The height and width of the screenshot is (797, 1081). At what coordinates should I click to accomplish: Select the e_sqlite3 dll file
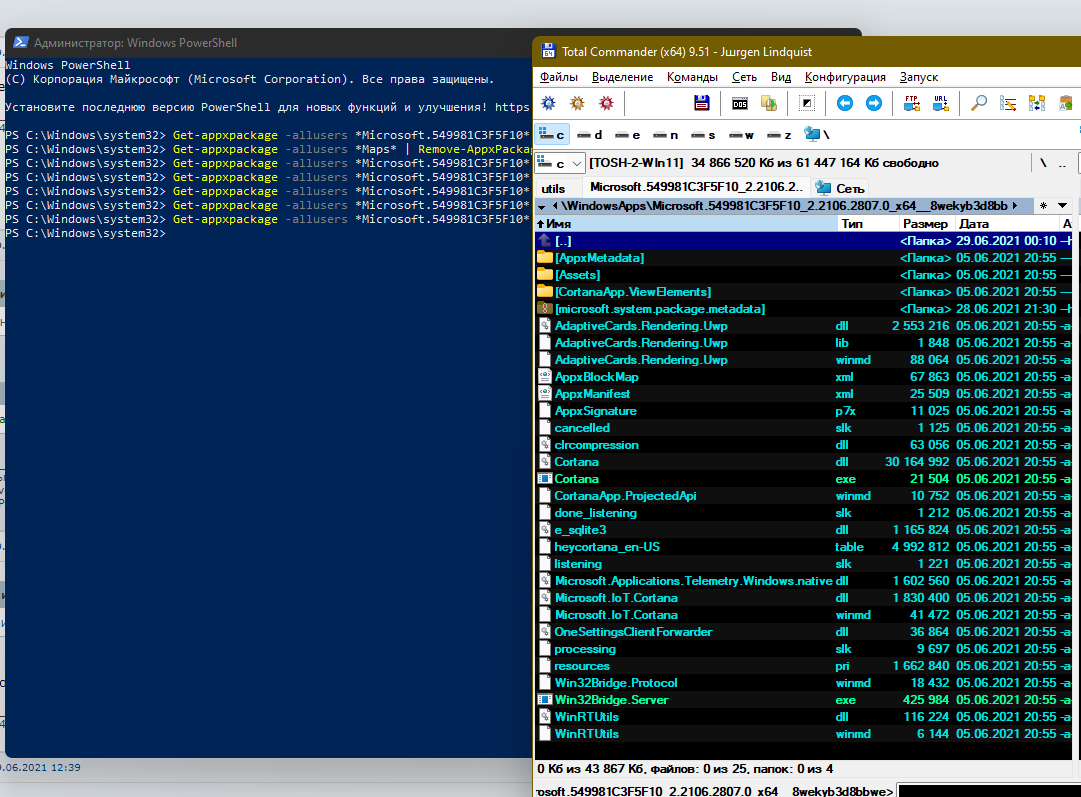pyautogui.click(x=804, y=529)
